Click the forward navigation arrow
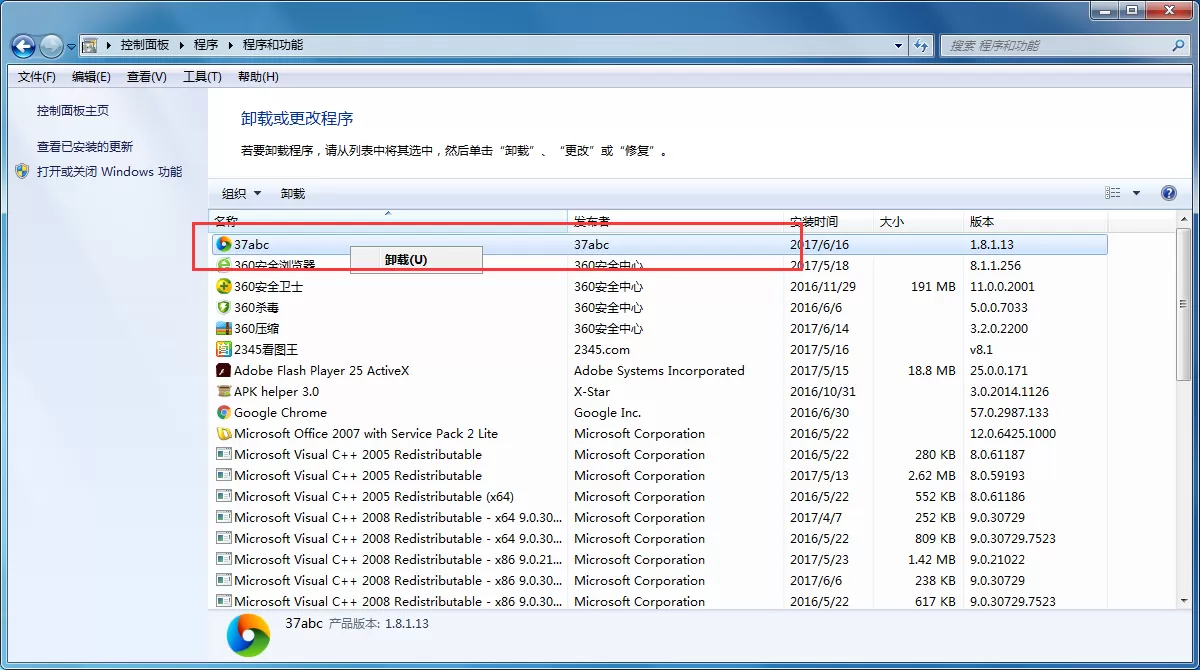Image resolution: width=1200 pixels, height=670 pixels. click(51, 45)
